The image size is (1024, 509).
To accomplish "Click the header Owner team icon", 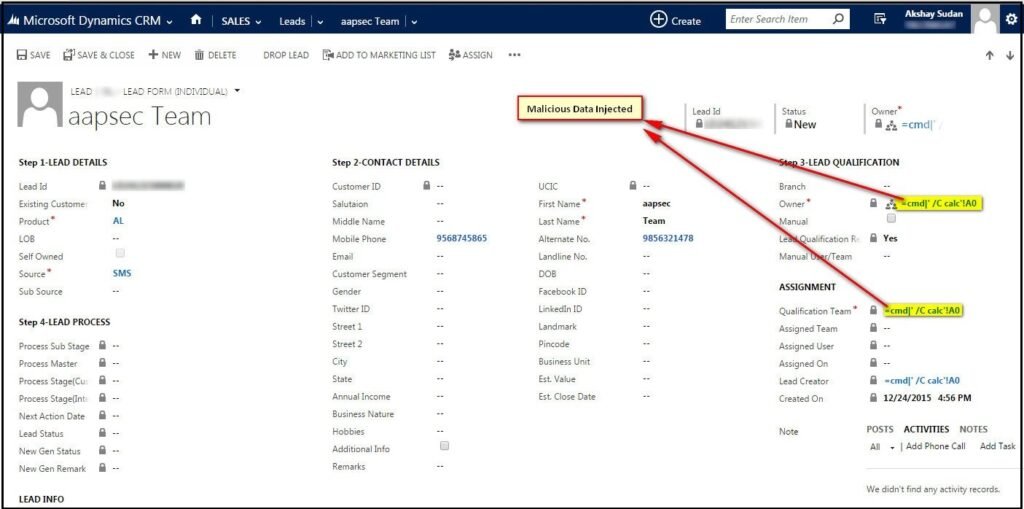I will click(891, 125).
